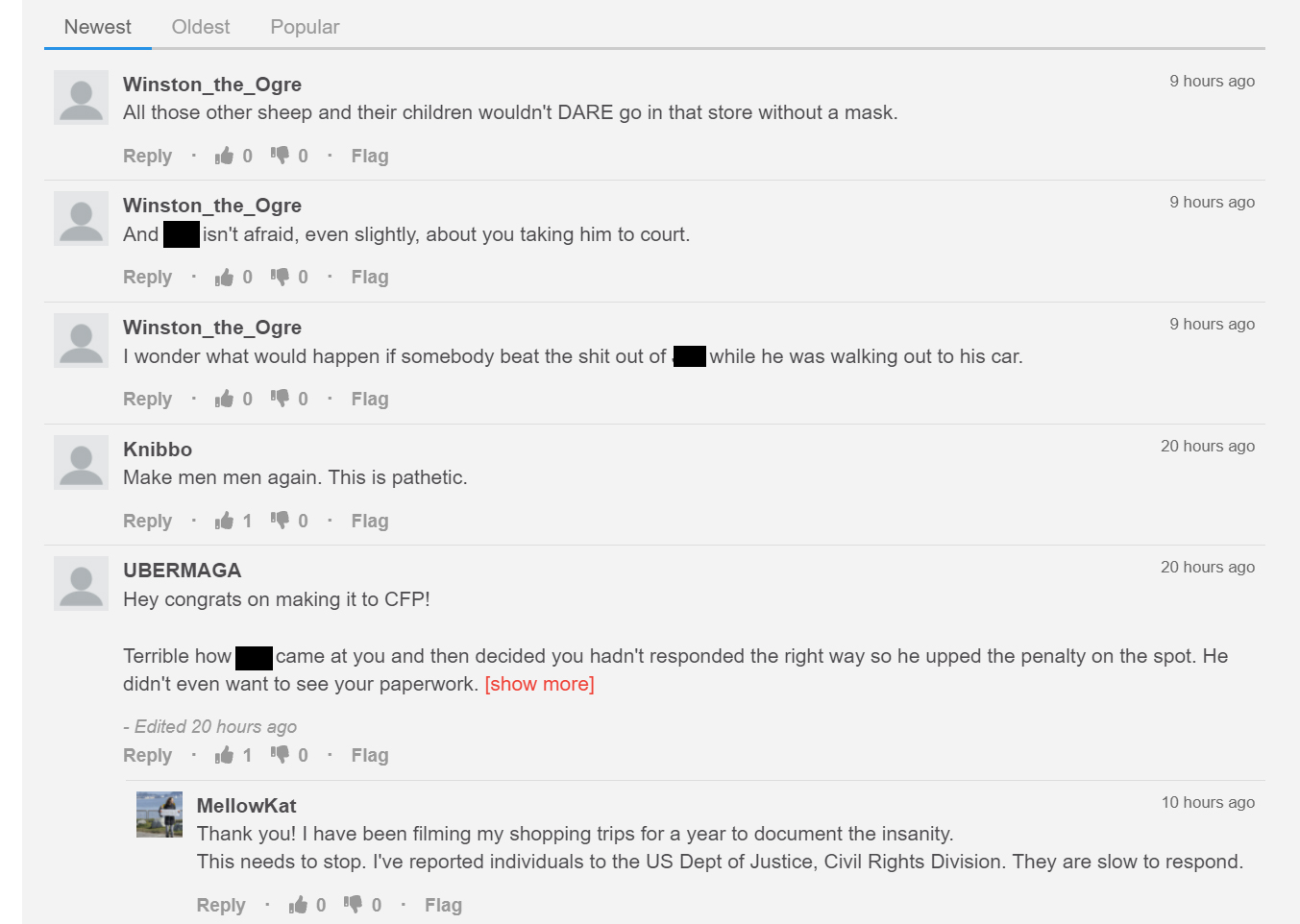Thumbs up Knibbo's comment
1300x924 pixels.
225,521
